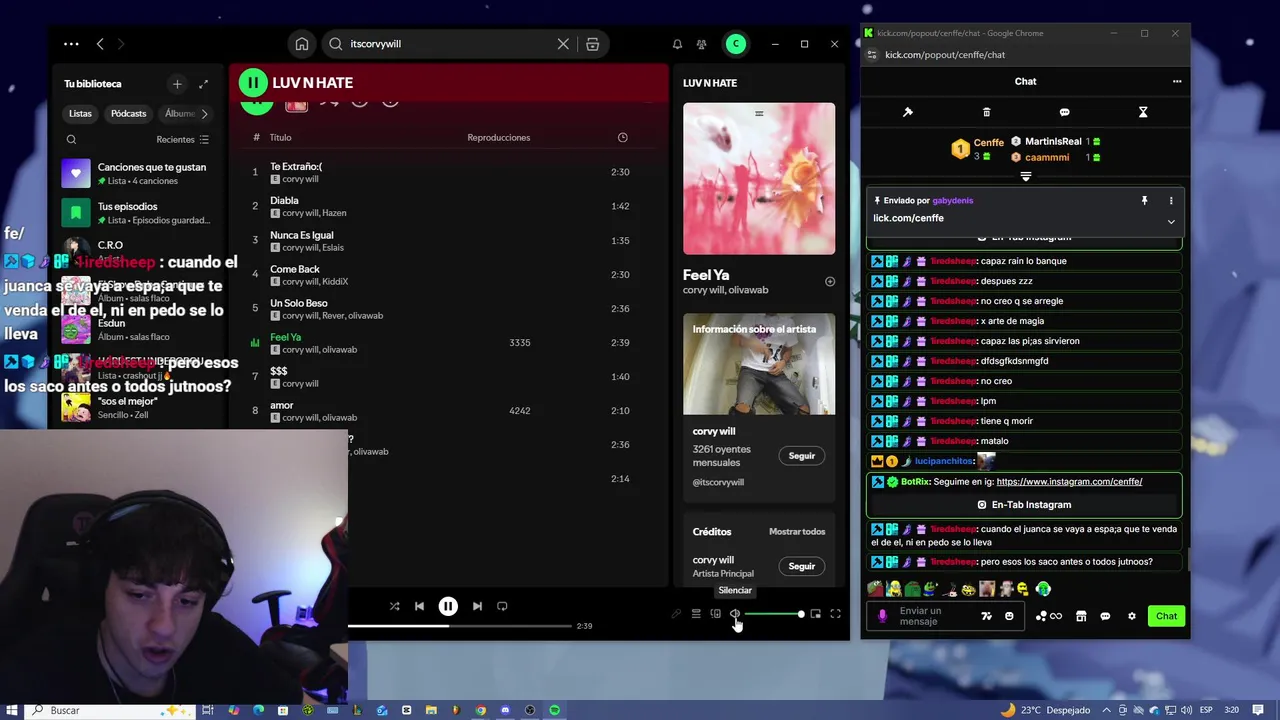
Task: Sort tracks by Reproducciones column
Action: coord(498,137)
